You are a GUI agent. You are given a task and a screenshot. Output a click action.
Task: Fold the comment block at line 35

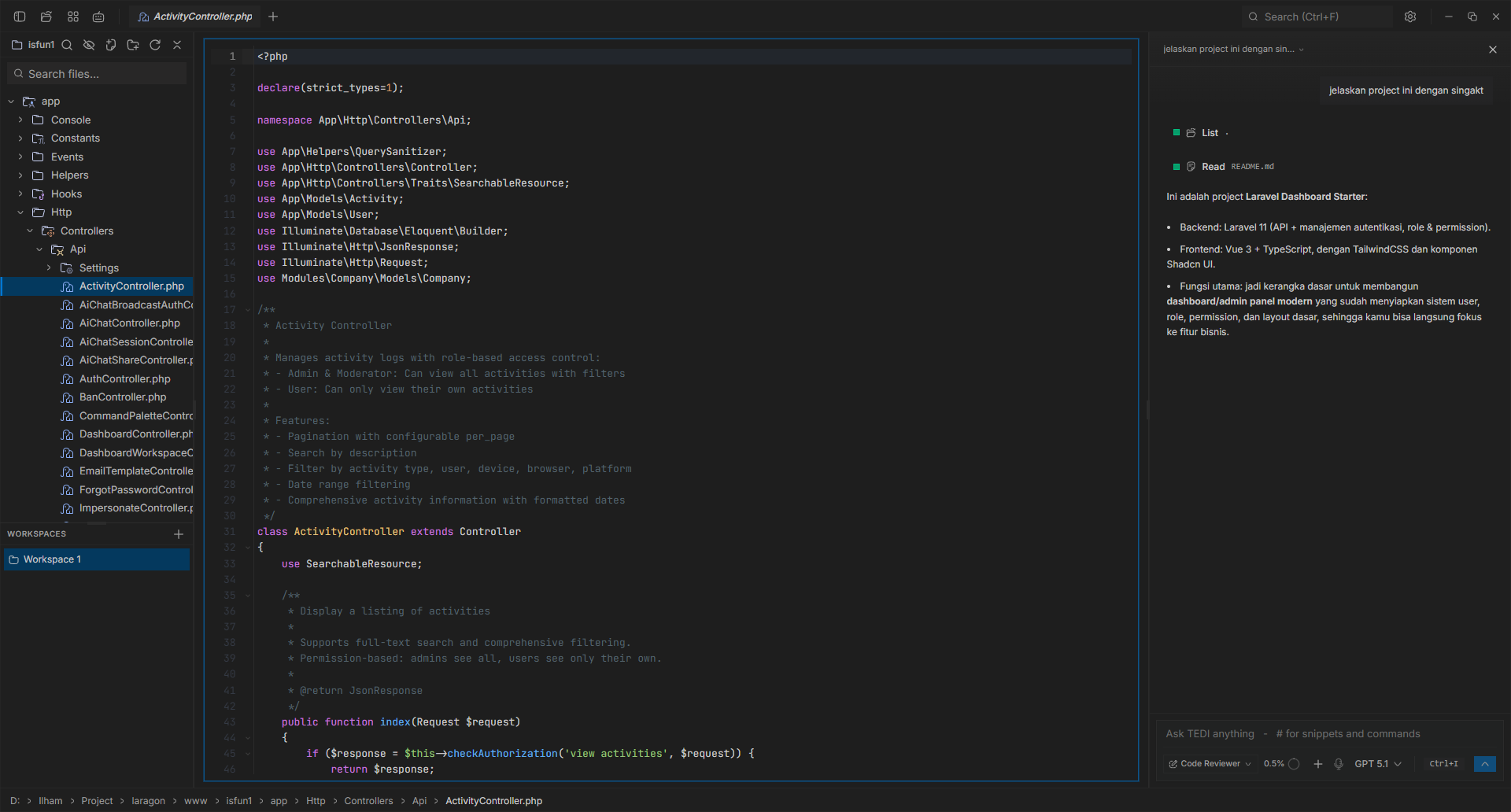coord(247,596)
